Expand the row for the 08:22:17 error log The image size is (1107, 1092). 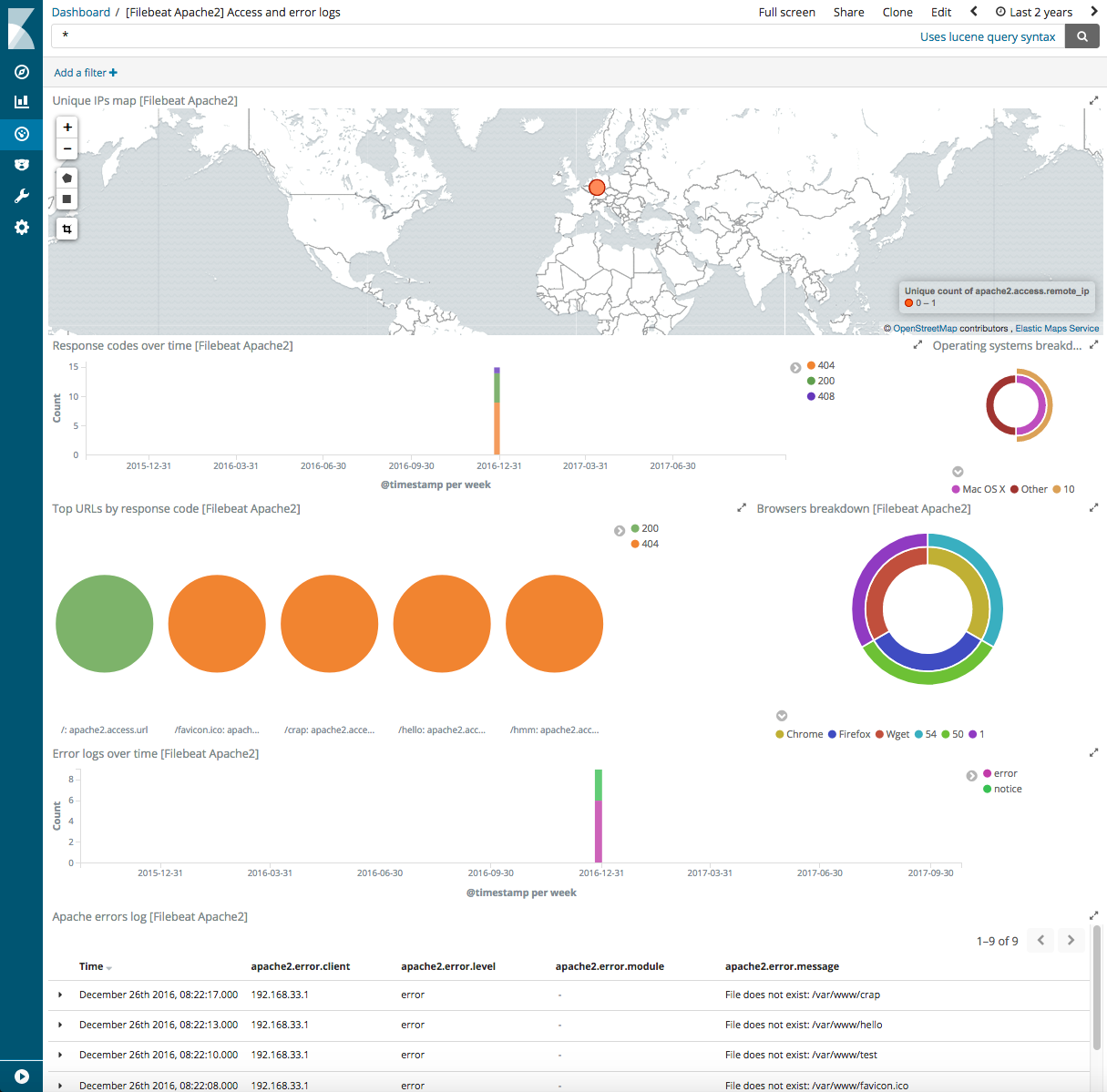pos(60,995)
